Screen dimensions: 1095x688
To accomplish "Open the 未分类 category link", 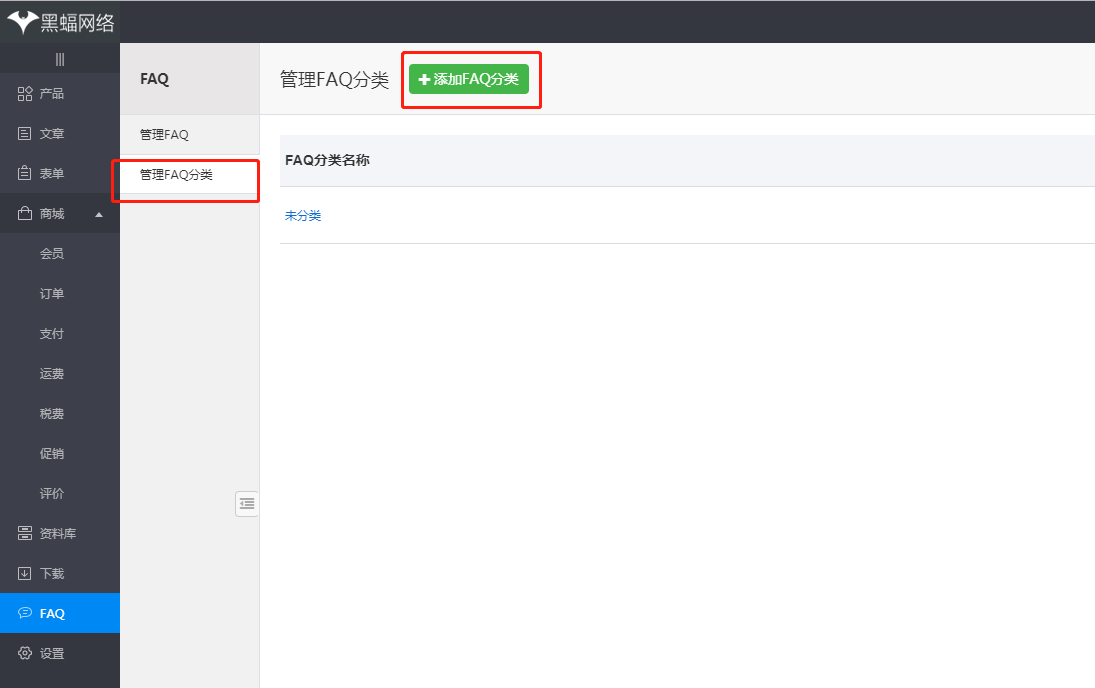I will [303, 216].
